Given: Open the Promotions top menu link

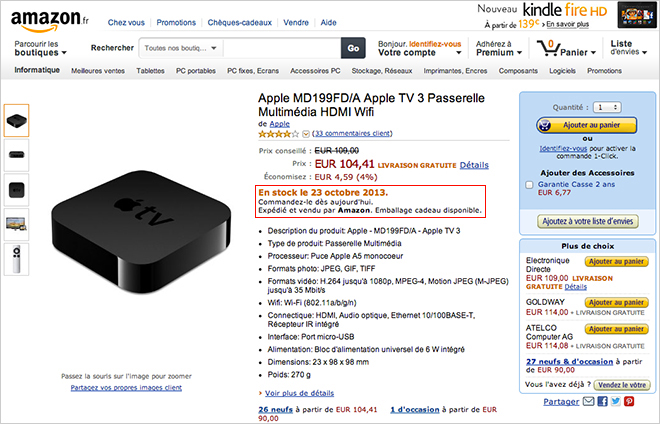Looking at the screenshot, I should (176, 21).
